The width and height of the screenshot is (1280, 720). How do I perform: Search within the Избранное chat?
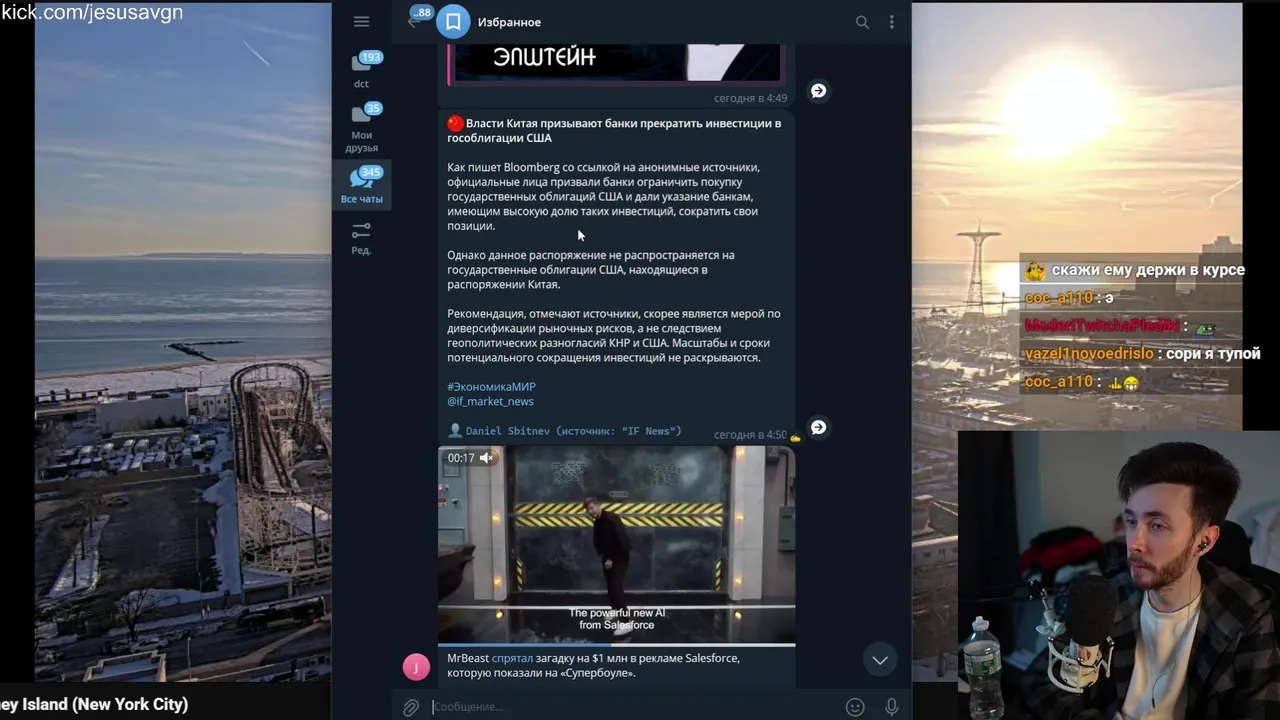click(862, 22)
